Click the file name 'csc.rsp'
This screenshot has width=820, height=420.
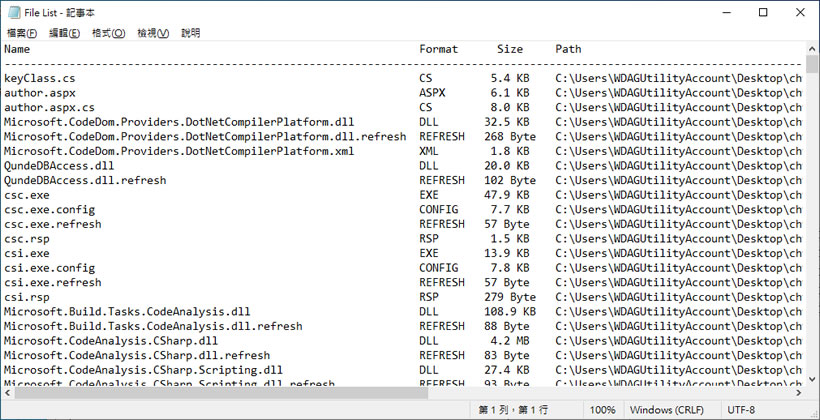pyautogui.click(x=27, y=239)
